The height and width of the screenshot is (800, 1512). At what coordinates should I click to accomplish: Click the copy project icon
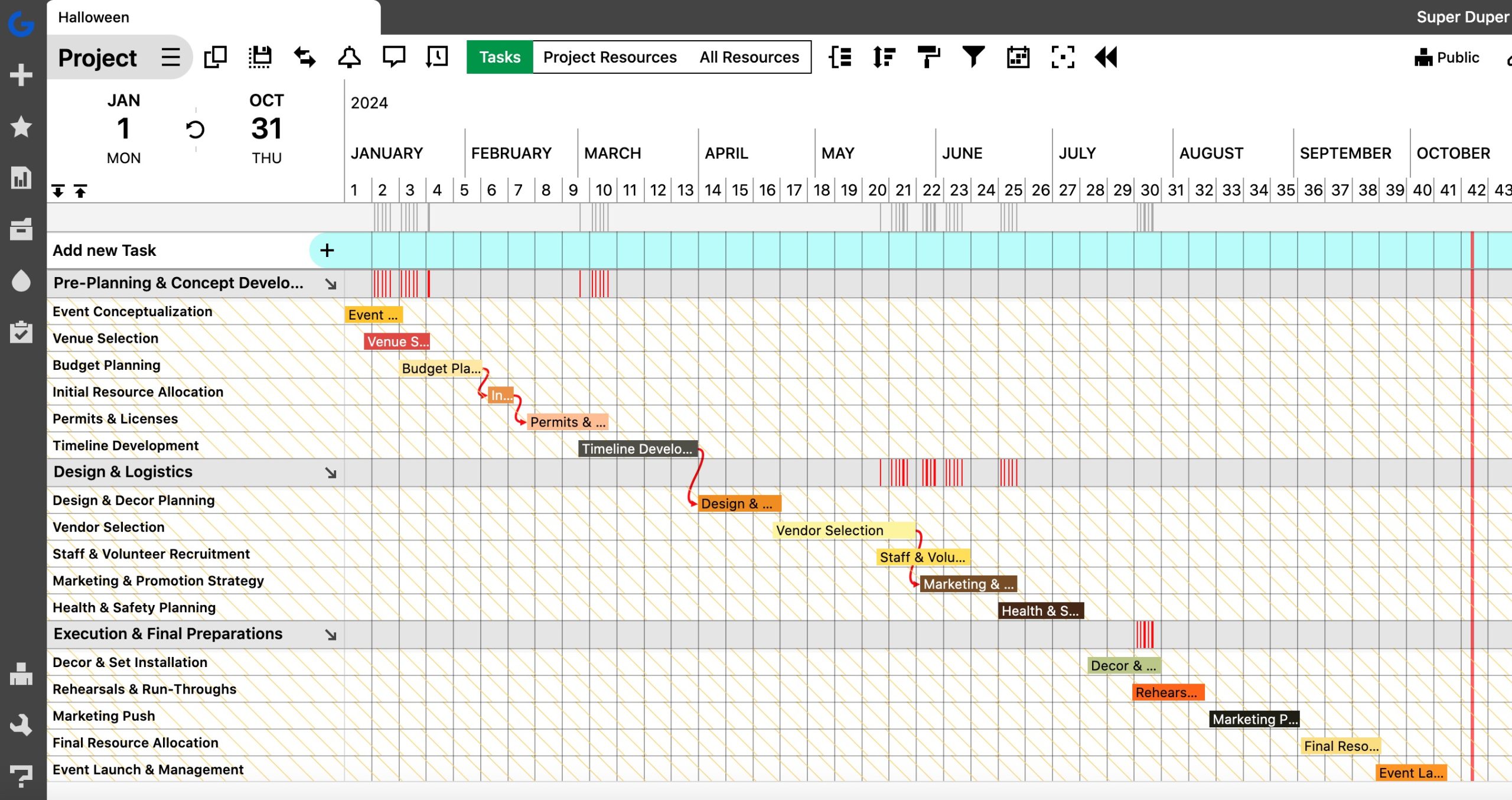(x=216, y=57)
